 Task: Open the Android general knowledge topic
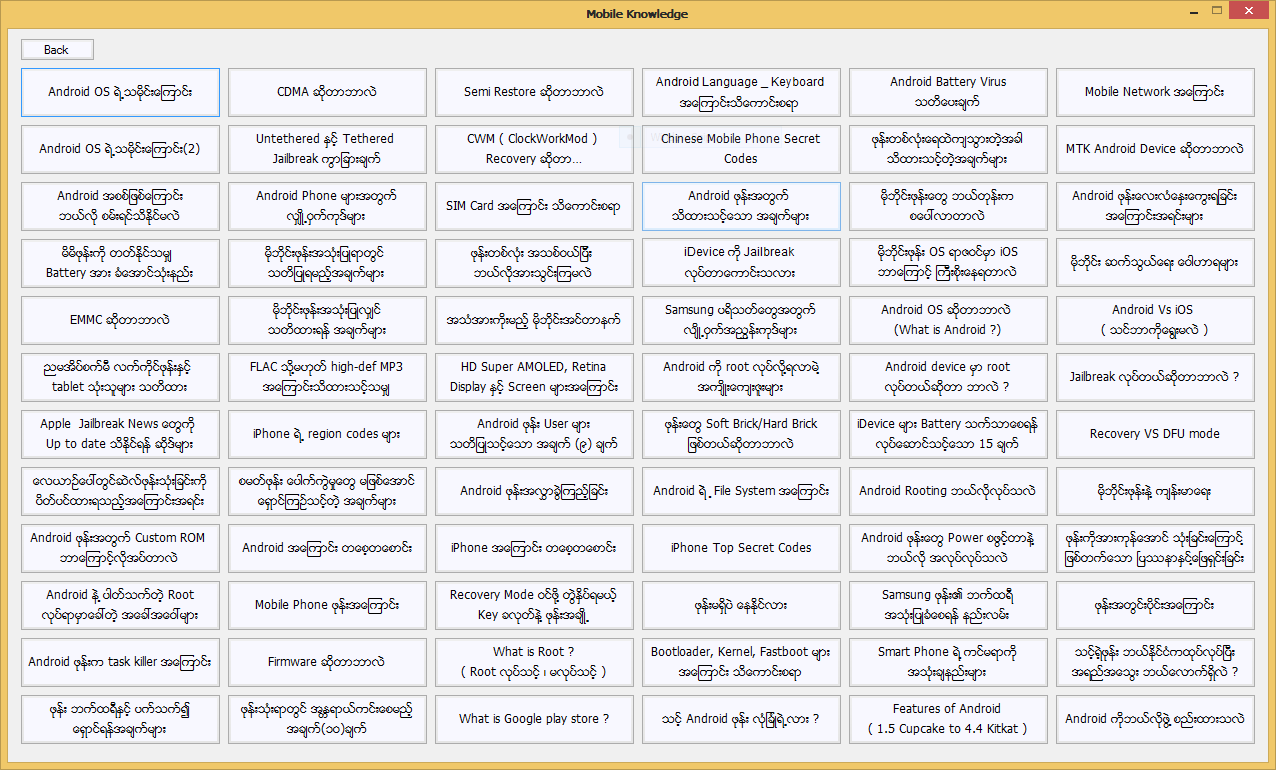[x=327, y=548]
